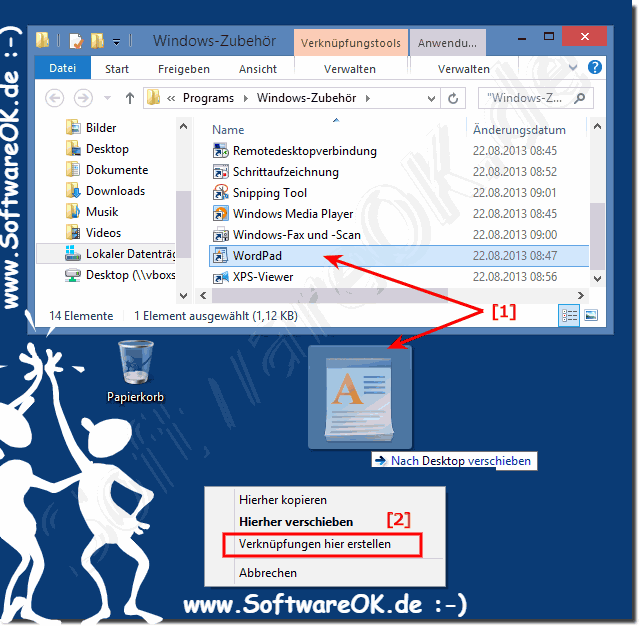Switch to the Start ribbon tab

[117, 69]
